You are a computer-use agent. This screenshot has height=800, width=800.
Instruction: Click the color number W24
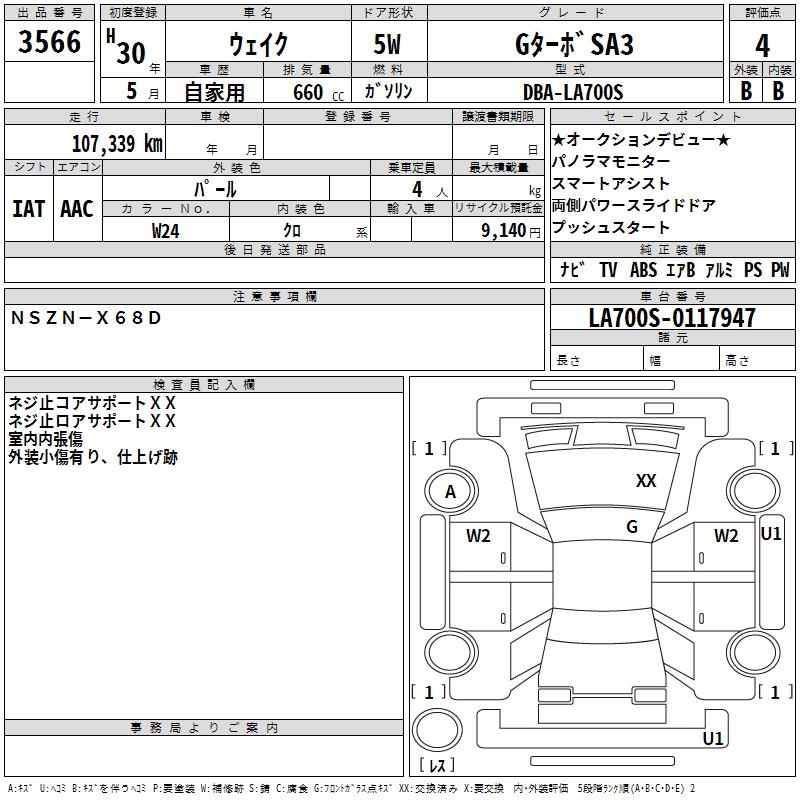(165, 231)
